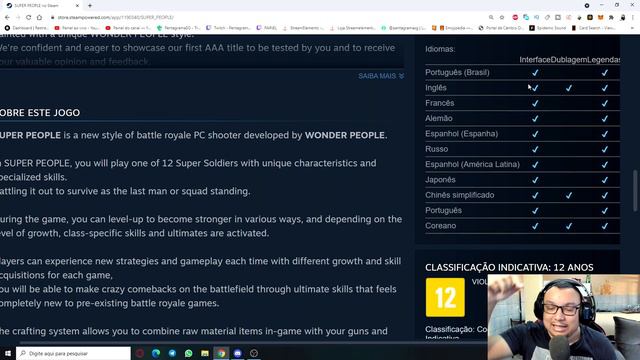
Task: Expand description with SAIBA MAIS
Action: 381,76
